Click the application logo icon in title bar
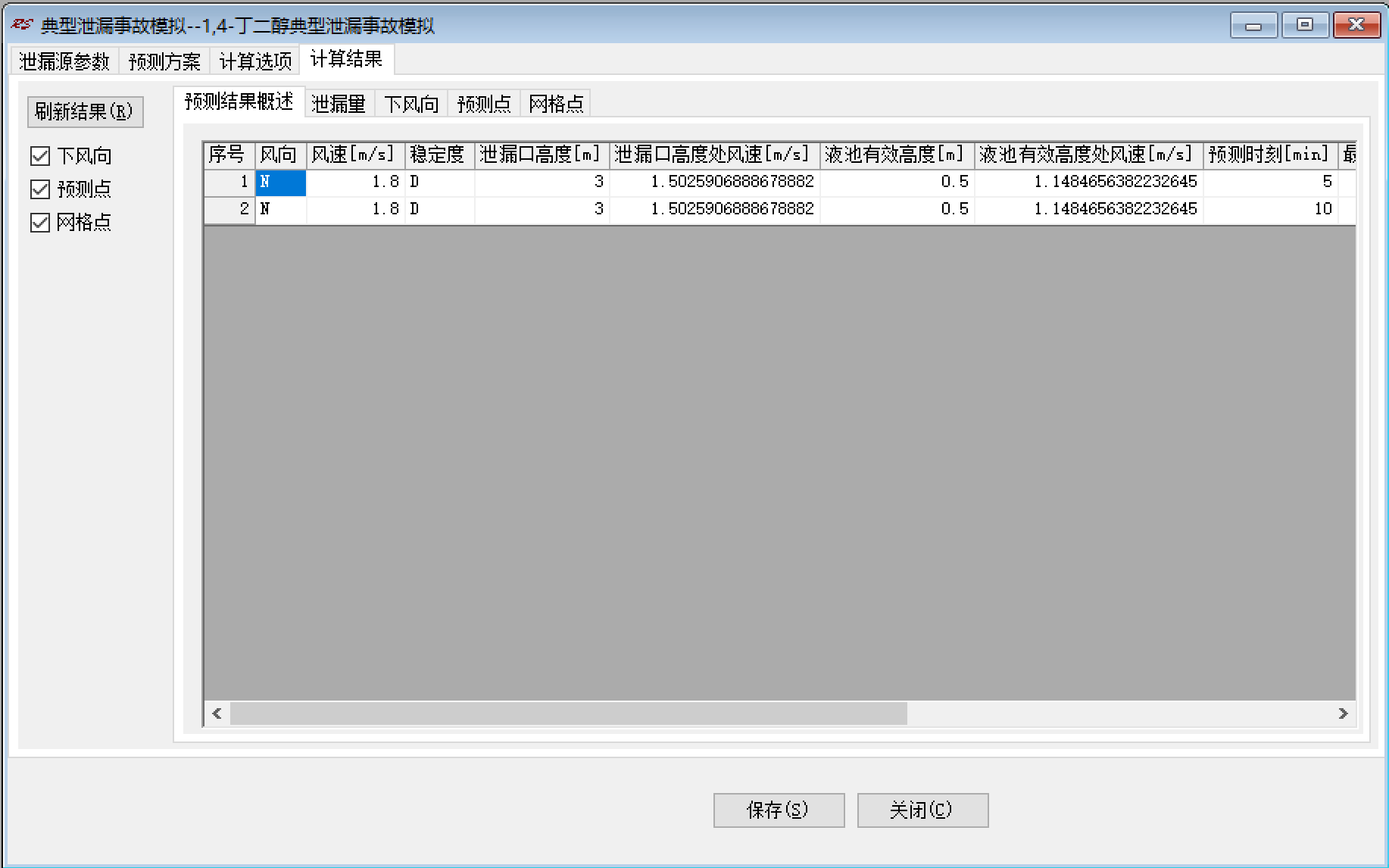The width and height of the screenshot is (1389, 868). point(22,25)
